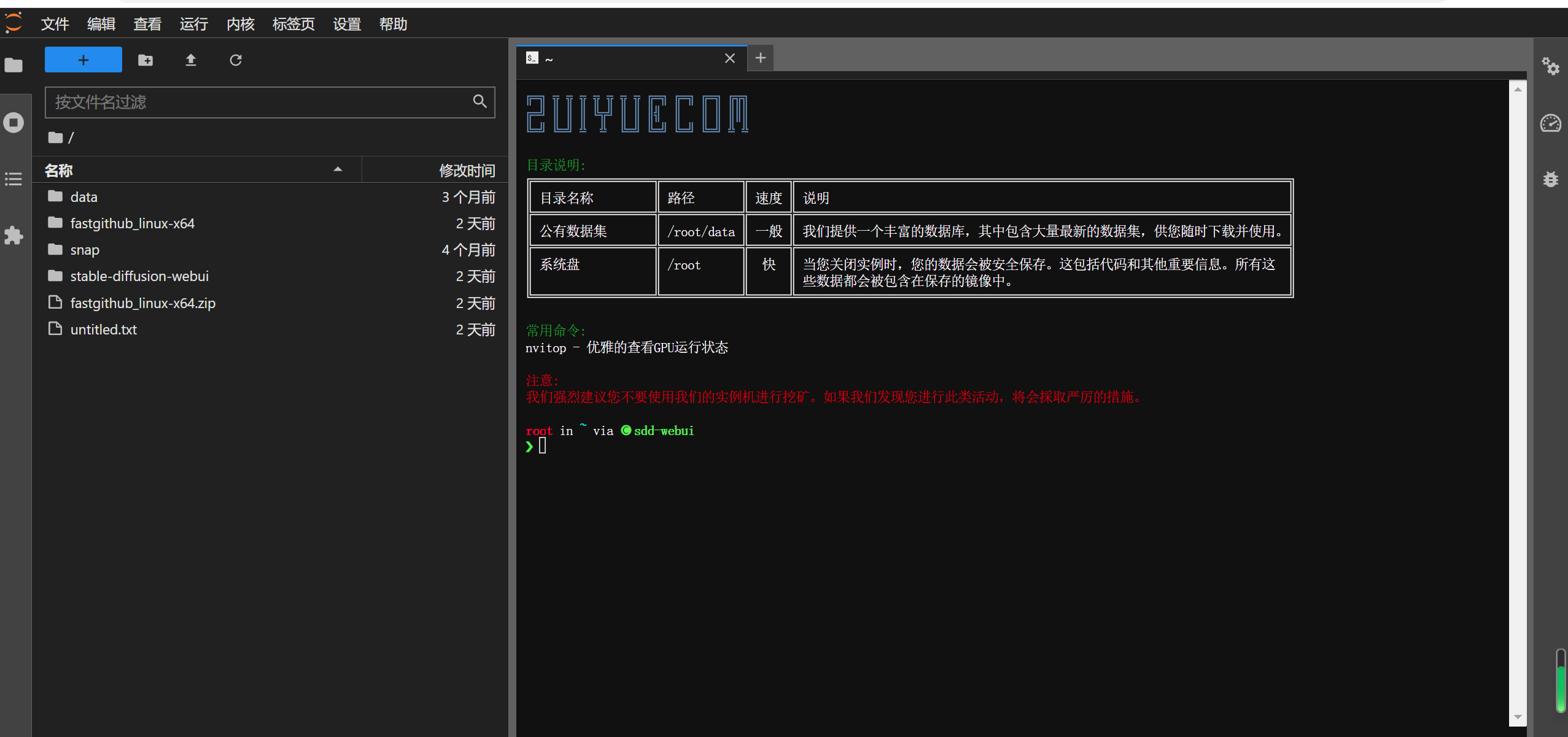Screen dimensions: 1568x737
Task: Close the terminal tab
Action: (x=730, y=58)
